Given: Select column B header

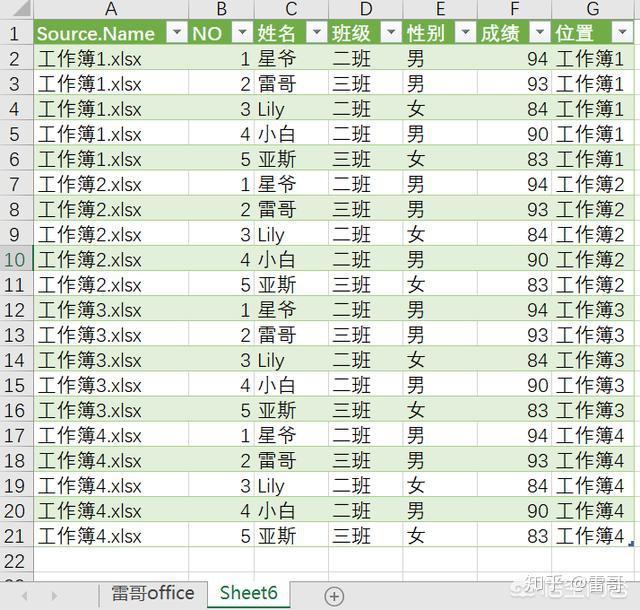Looking at the screenshot, I should coord(222,9).
